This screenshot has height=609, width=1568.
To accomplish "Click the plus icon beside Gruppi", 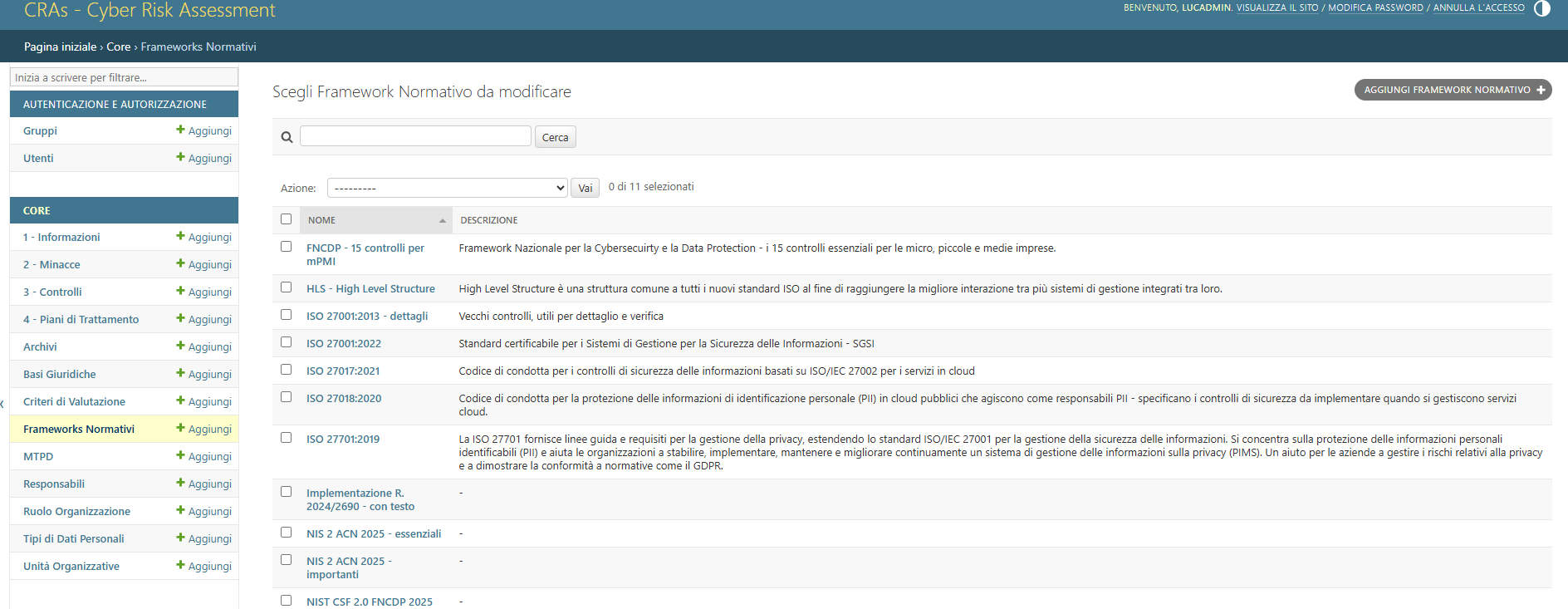I will (x=180, y=130).
